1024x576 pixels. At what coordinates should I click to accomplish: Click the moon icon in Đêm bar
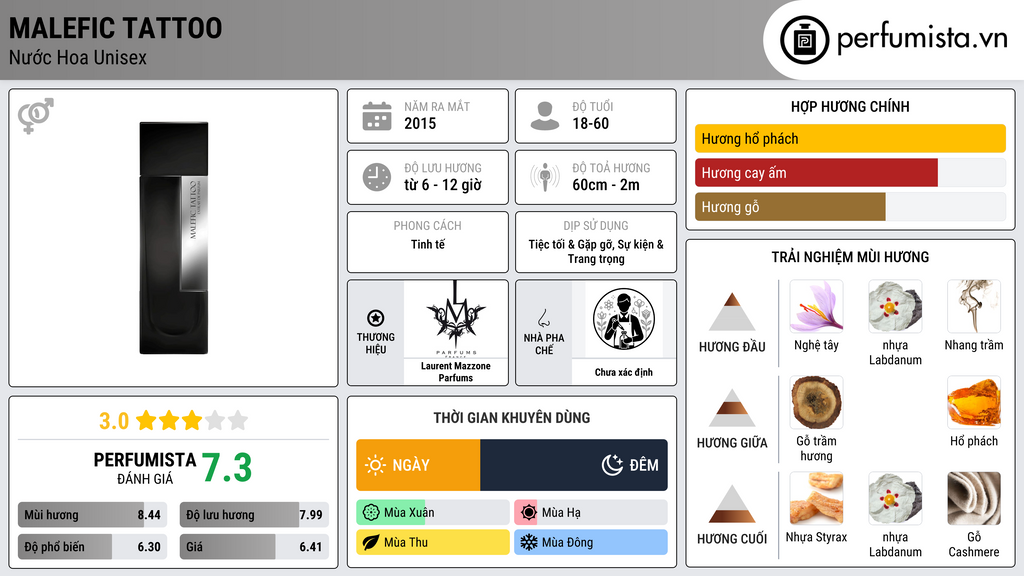(x=612, y=465)
